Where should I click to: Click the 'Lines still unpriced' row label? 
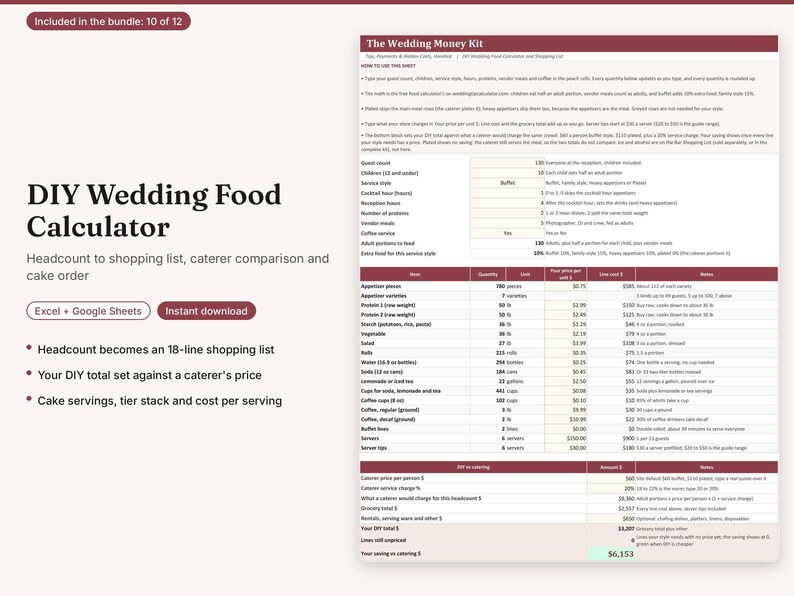click(x=383, y=540)
